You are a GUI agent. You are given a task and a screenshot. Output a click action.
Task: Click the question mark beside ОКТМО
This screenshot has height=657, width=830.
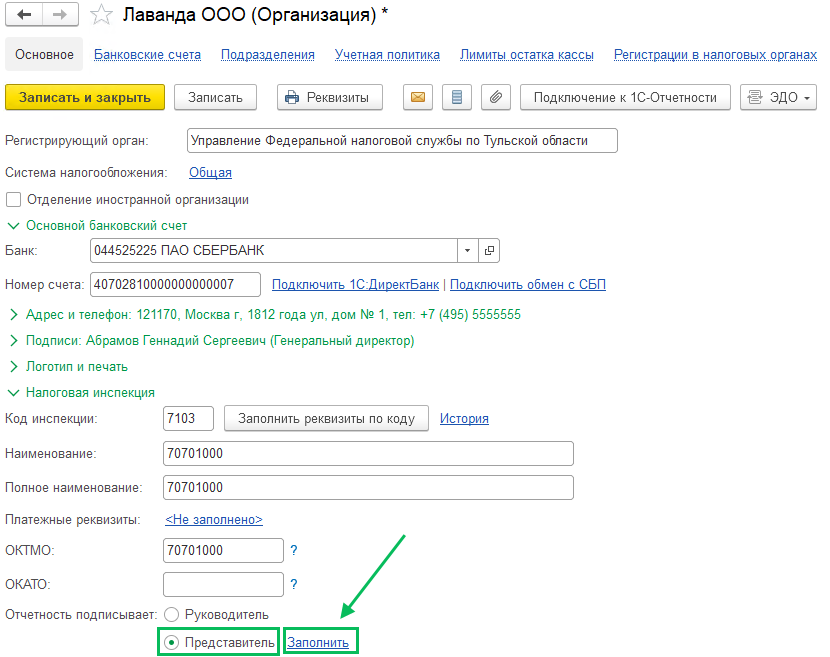click(x=294, y=551)
